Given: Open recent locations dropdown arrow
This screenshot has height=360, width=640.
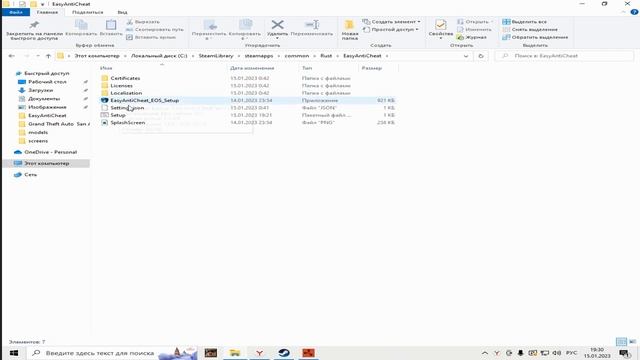Looking at the screenshot, I should pos(38,56).
